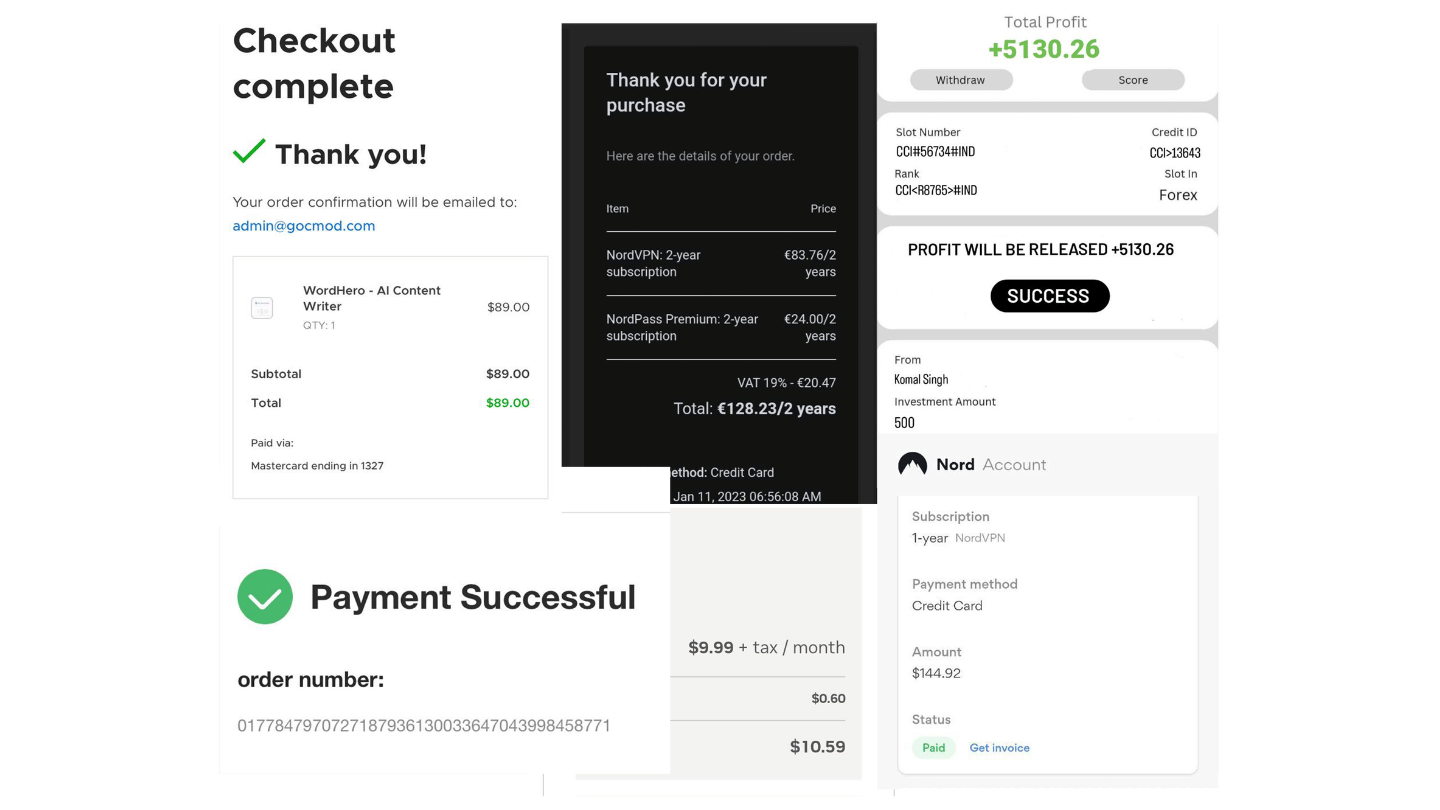The image size is (1440, 810).
Task: Click the green Paid status badge
Action: pos(933,748)
